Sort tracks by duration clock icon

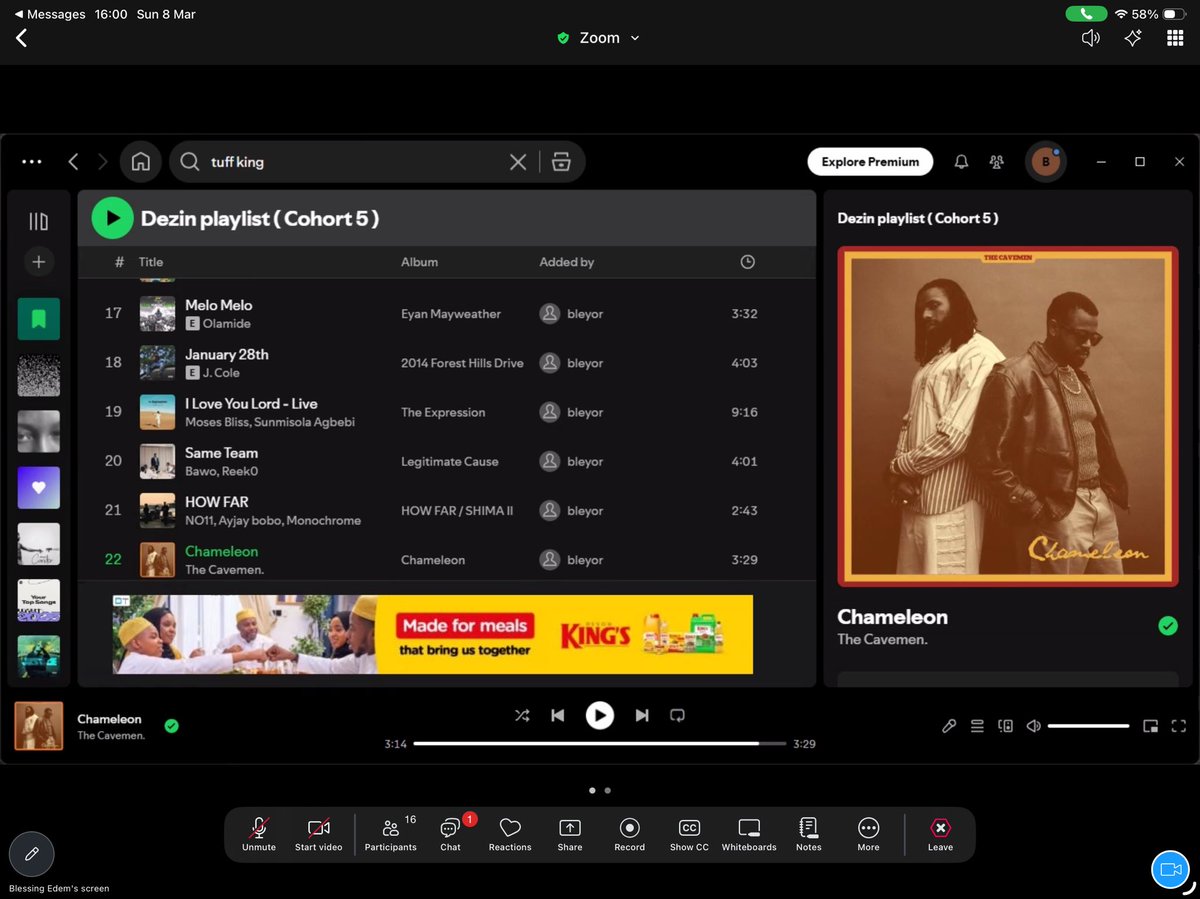click(747, 262)
